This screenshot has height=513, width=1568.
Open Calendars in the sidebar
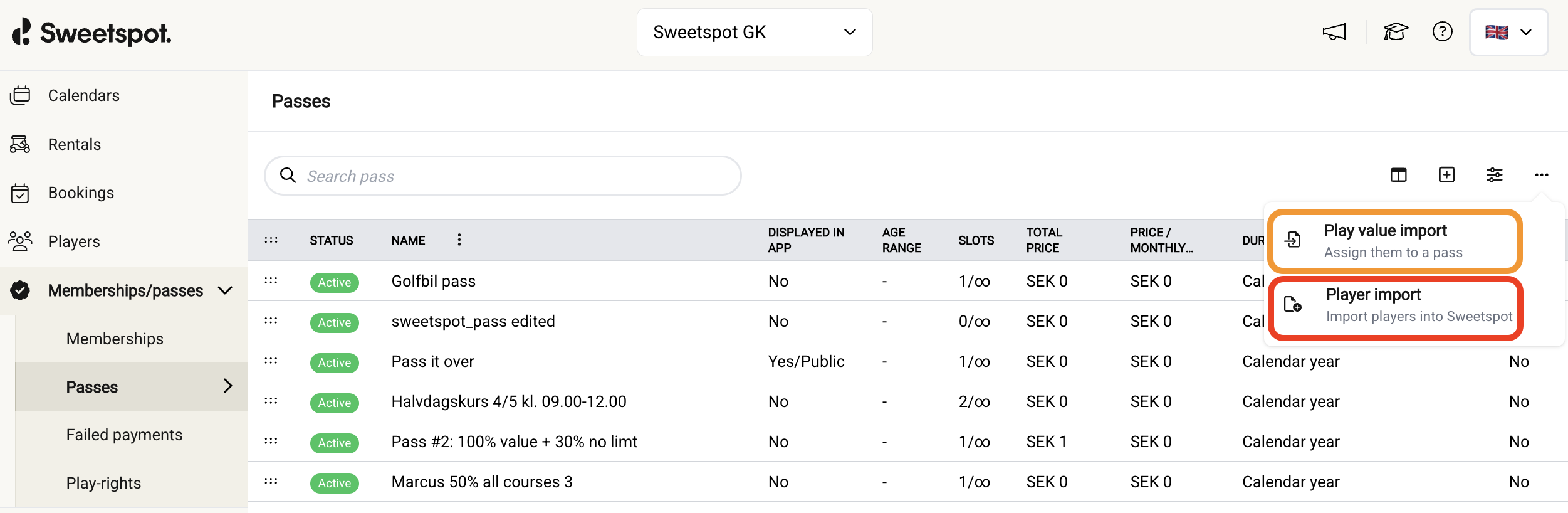tap(83, 95)
